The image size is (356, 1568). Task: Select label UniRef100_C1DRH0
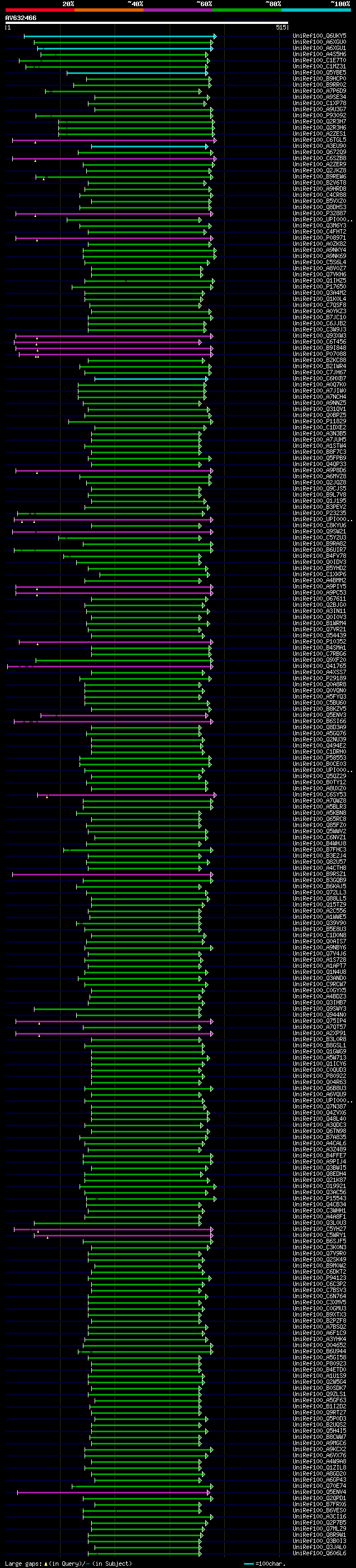coord(319,751)
